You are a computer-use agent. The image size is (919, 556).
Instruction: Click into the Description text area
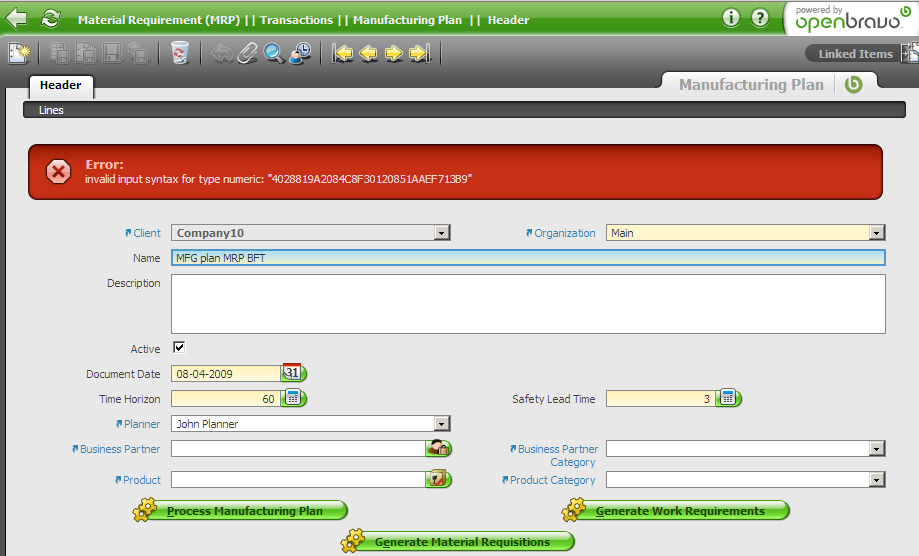coord(528,303)
